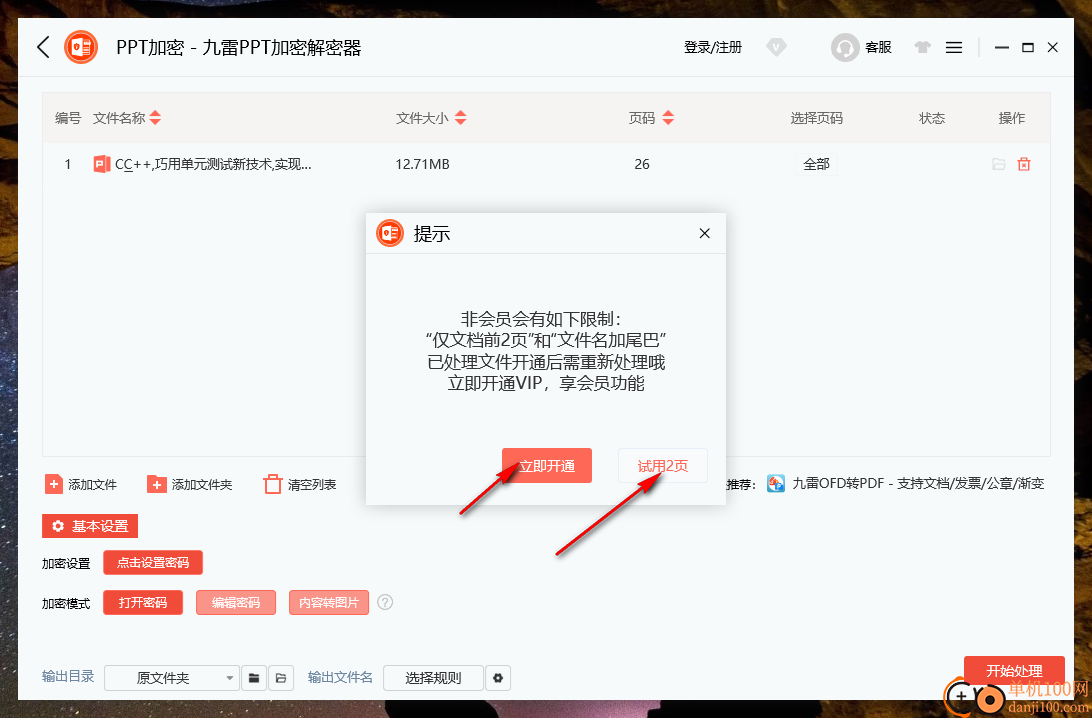
Task: Sort by 文件名称 column arrows
Action: coord(155,118)
